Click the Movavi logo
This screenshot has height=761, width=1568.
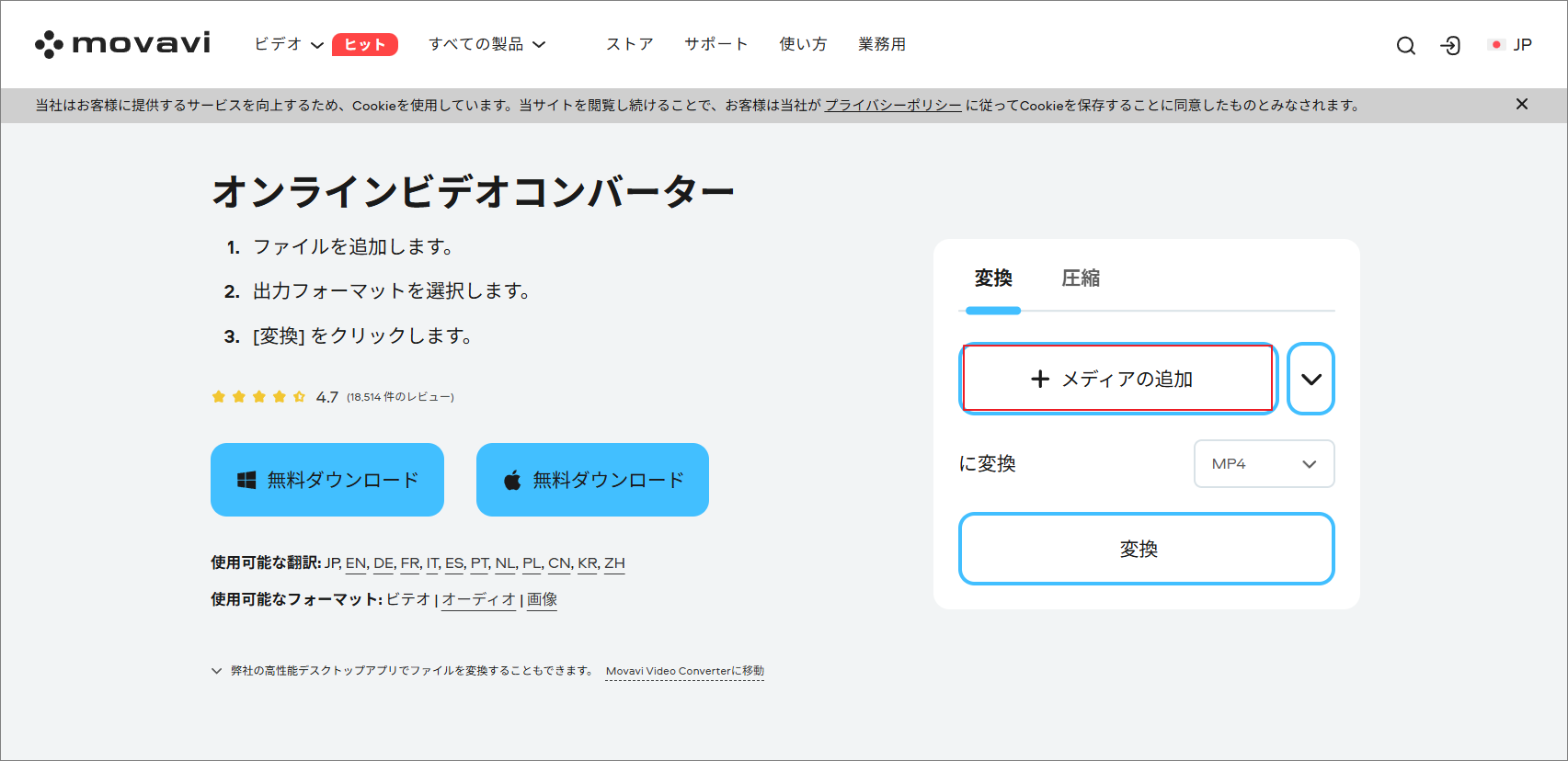tap(122, 43)
